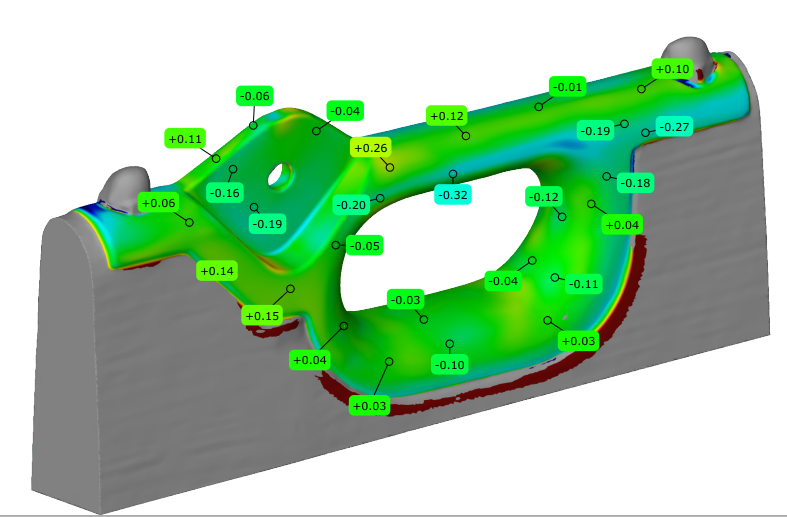Screen dimensions: 787x517
Task: Pick the +0.06 deviation label
Action: [159, 203]
